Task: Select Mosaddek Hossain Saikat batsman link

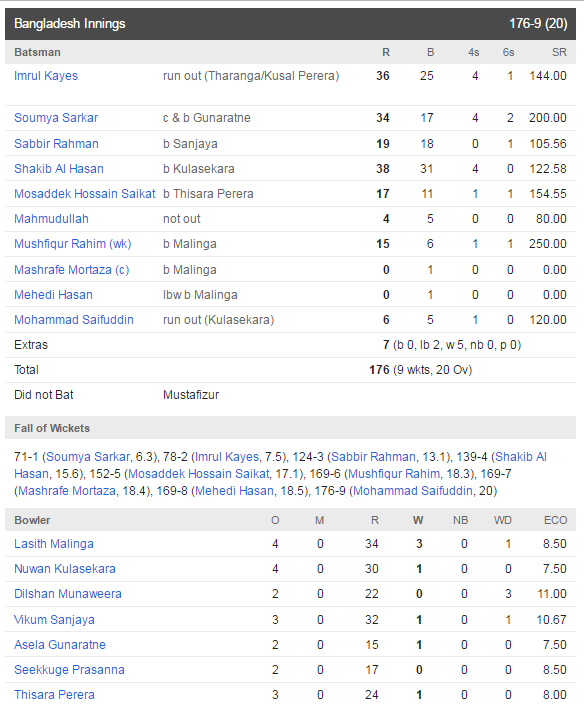Action: pos(85,193)
